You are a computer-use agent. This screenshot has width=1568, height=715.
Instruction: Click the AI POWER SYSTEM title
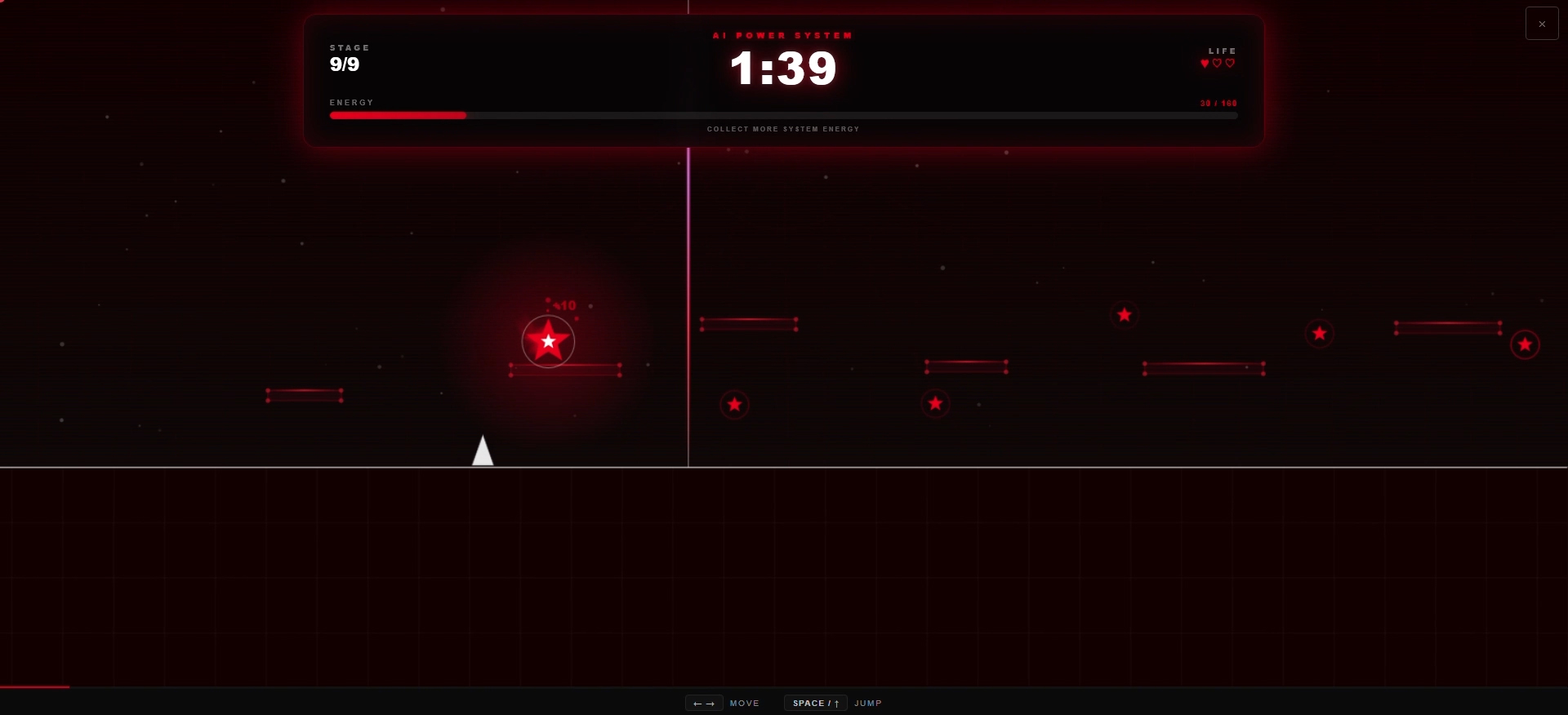coord(783,36)
